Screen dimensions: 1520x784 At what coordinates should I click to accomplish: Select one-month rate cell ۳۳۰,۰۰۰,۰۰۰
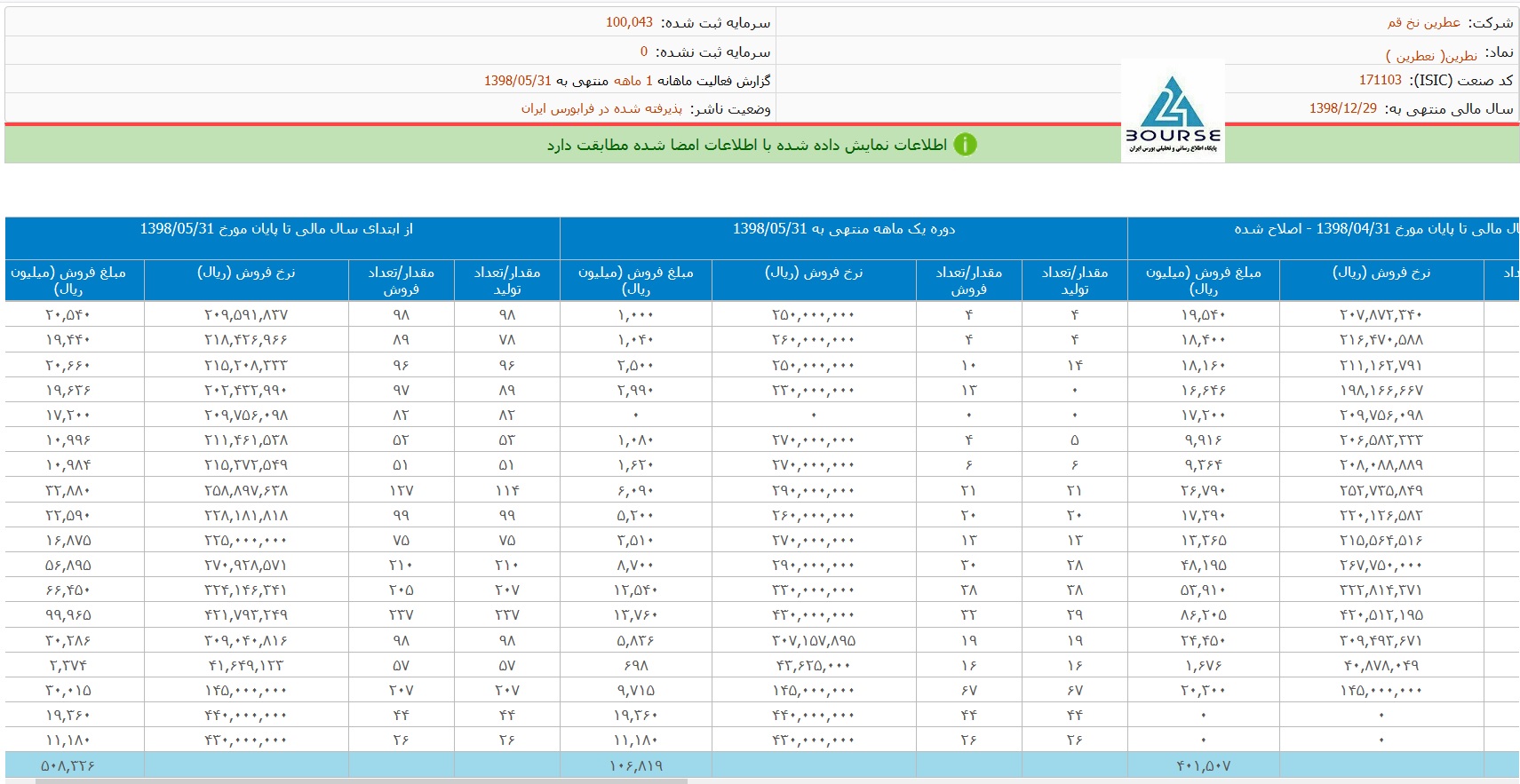[814, 590]
